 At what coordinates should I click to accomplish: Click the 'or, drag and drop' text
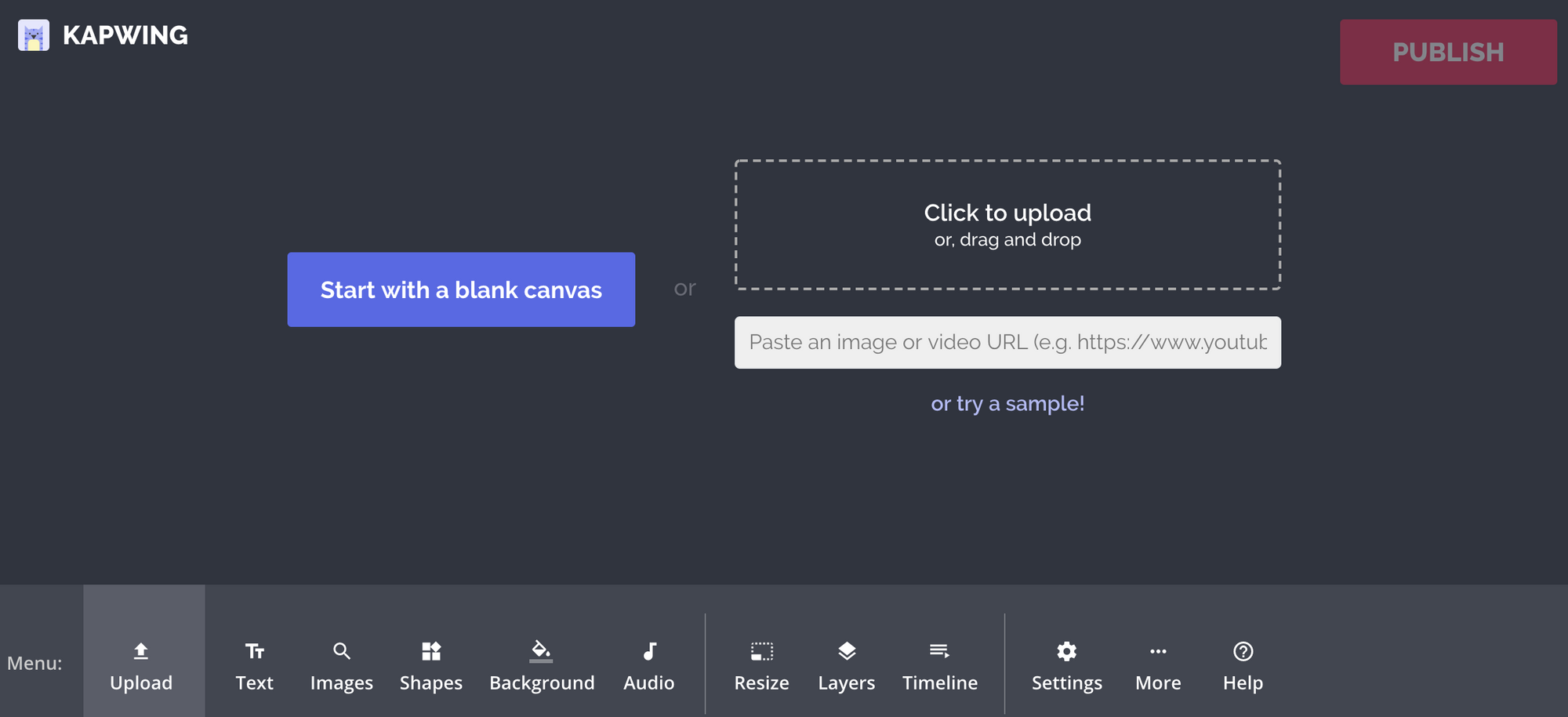1007,240
